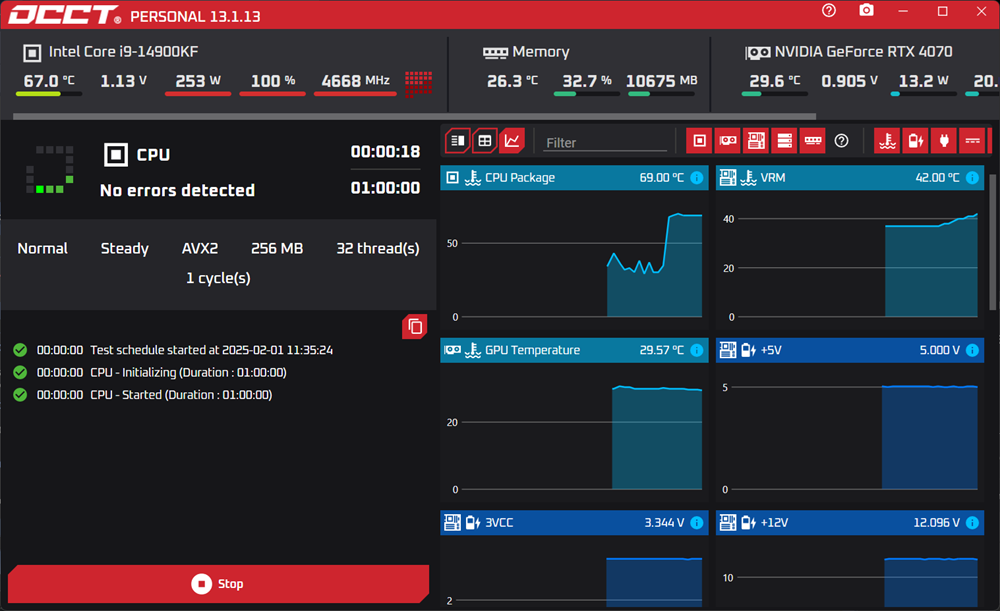Click the elapsed time 00:00:18

[385, 152]
